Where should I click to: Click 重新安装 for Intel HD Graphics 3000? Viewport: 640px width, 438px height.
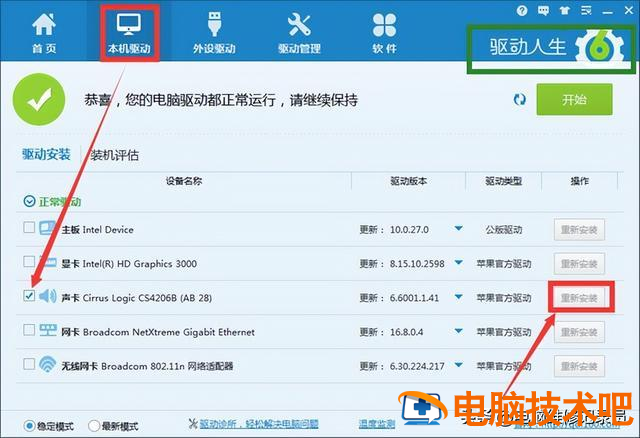[x=579, y=264]
